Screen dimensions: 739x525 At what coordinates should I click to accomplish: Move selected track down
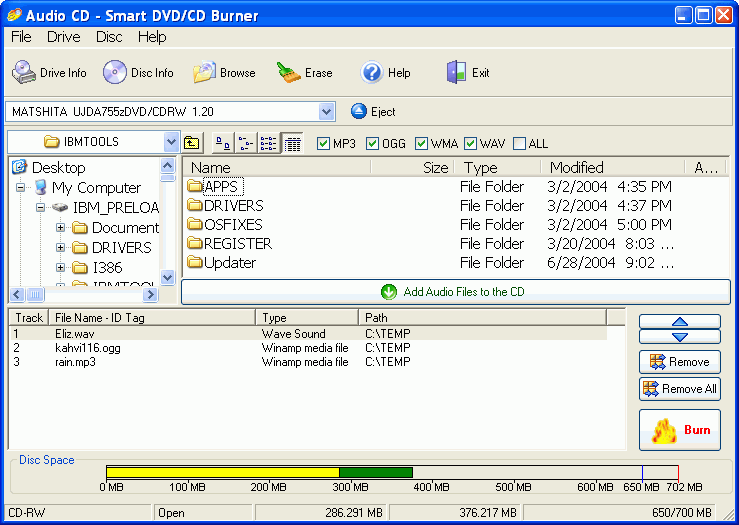(680, 336)
